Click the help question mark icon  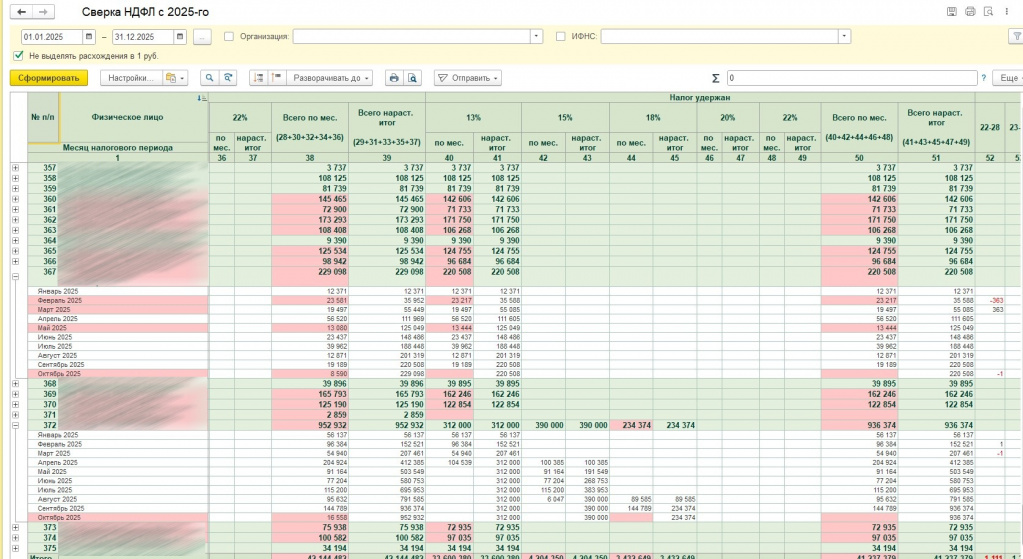(x=984, y=78)
